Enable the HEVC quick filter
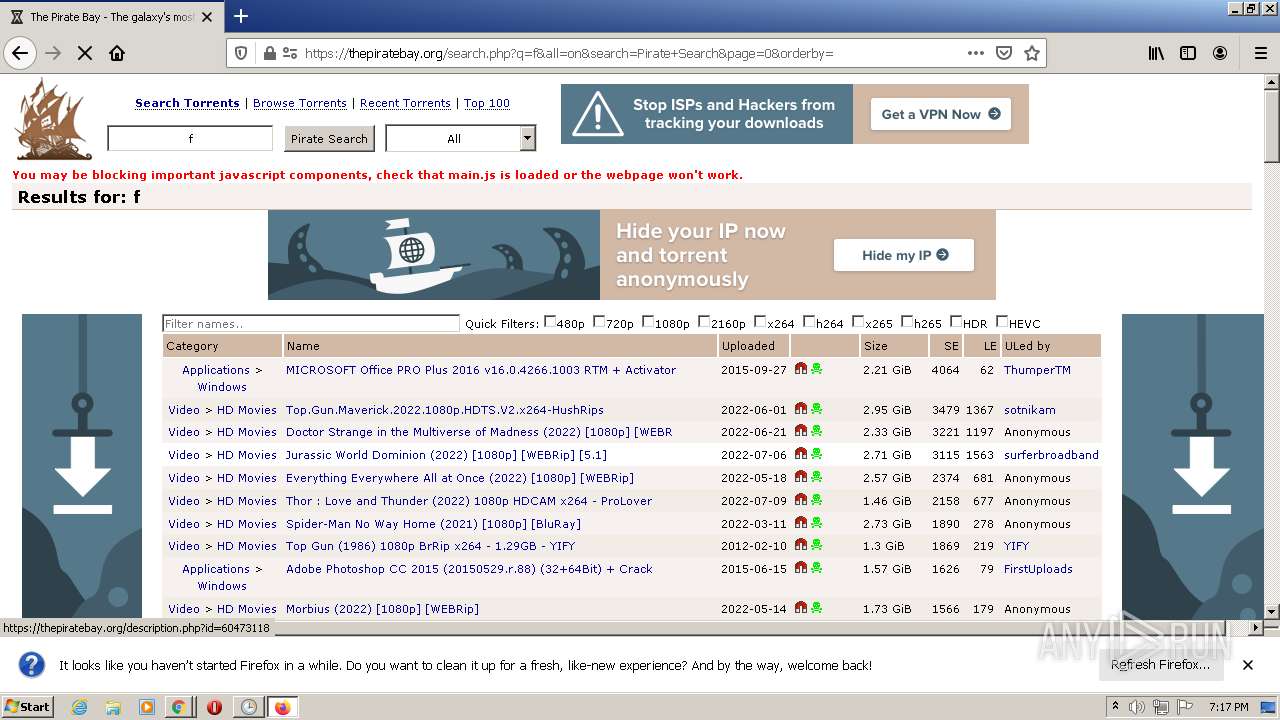Image resolution: width=1280 pixels, height=720 pixels. pyautogui.click(x=1002, y=322)
